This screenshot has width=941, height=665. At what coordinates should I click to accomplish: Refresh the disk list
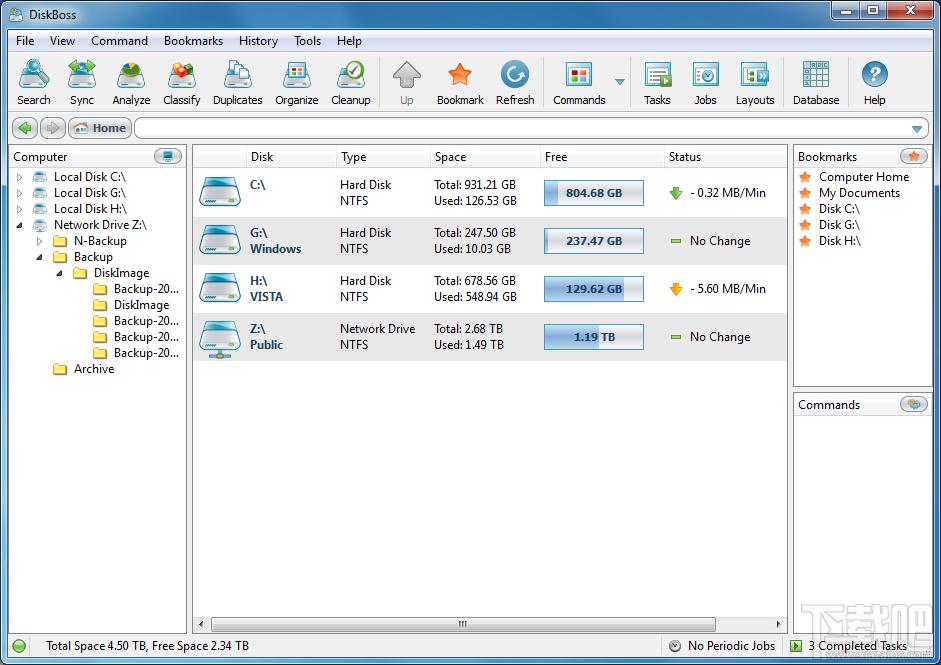pos(515,82)
